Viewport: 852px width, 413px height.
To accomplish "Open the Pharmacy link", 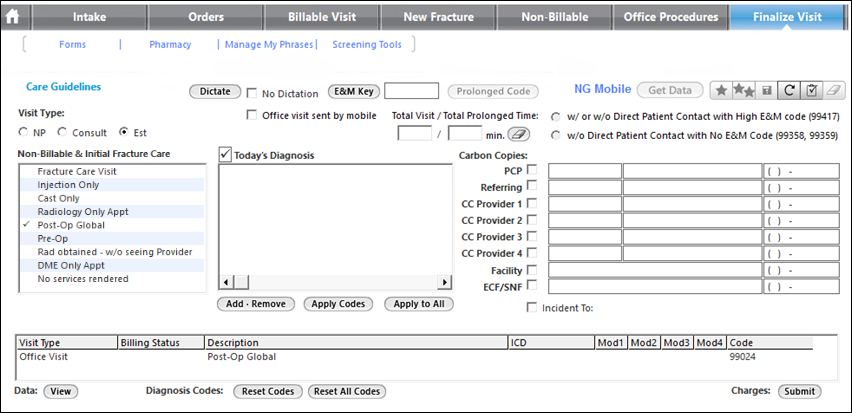I will coord(170,45).
